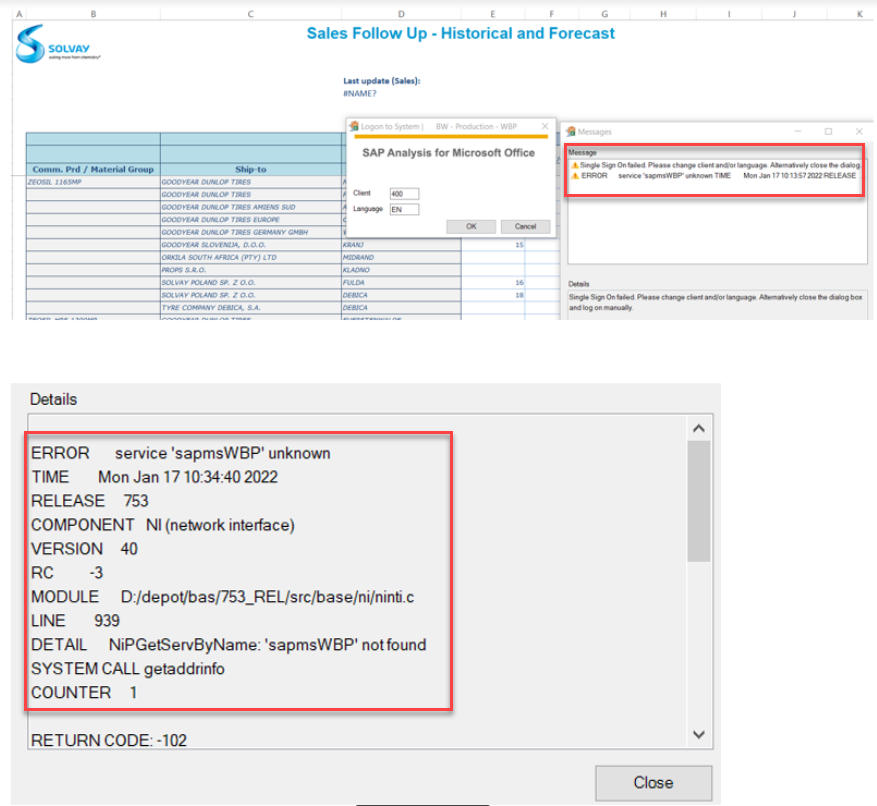Click the Language input field

click(x=404, y=210)
